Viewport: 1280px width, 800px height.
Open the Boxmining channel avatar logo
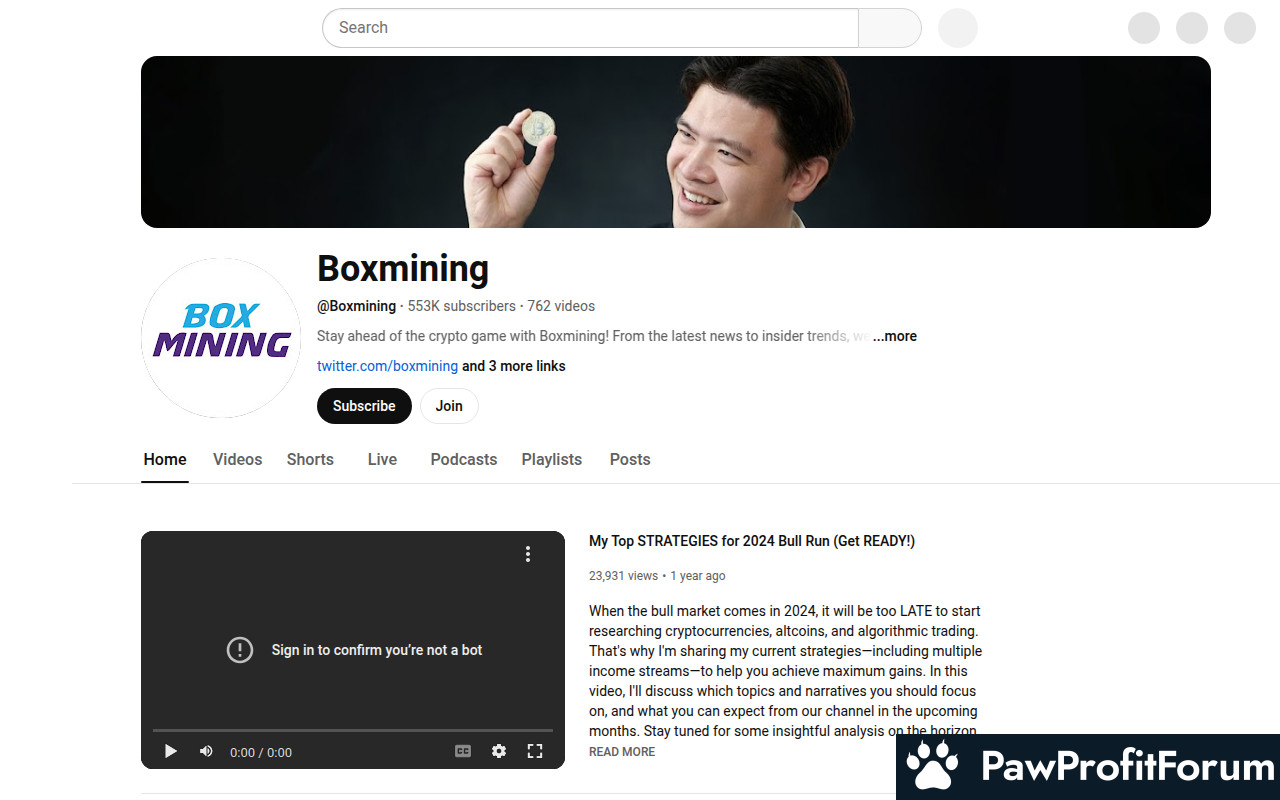click(221, 338)
